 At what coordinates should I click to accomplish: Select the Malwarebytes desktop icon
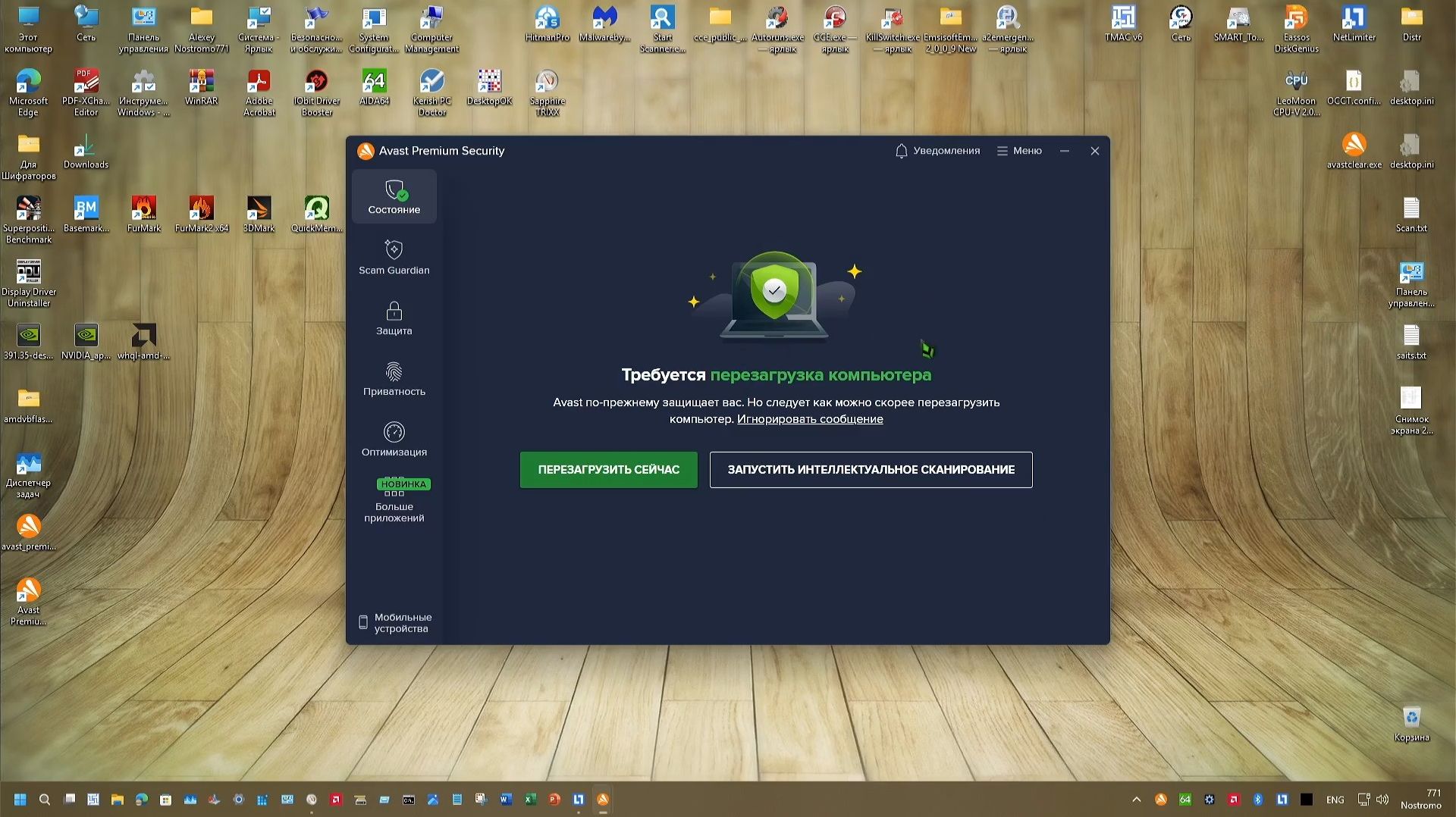(604, 23)
